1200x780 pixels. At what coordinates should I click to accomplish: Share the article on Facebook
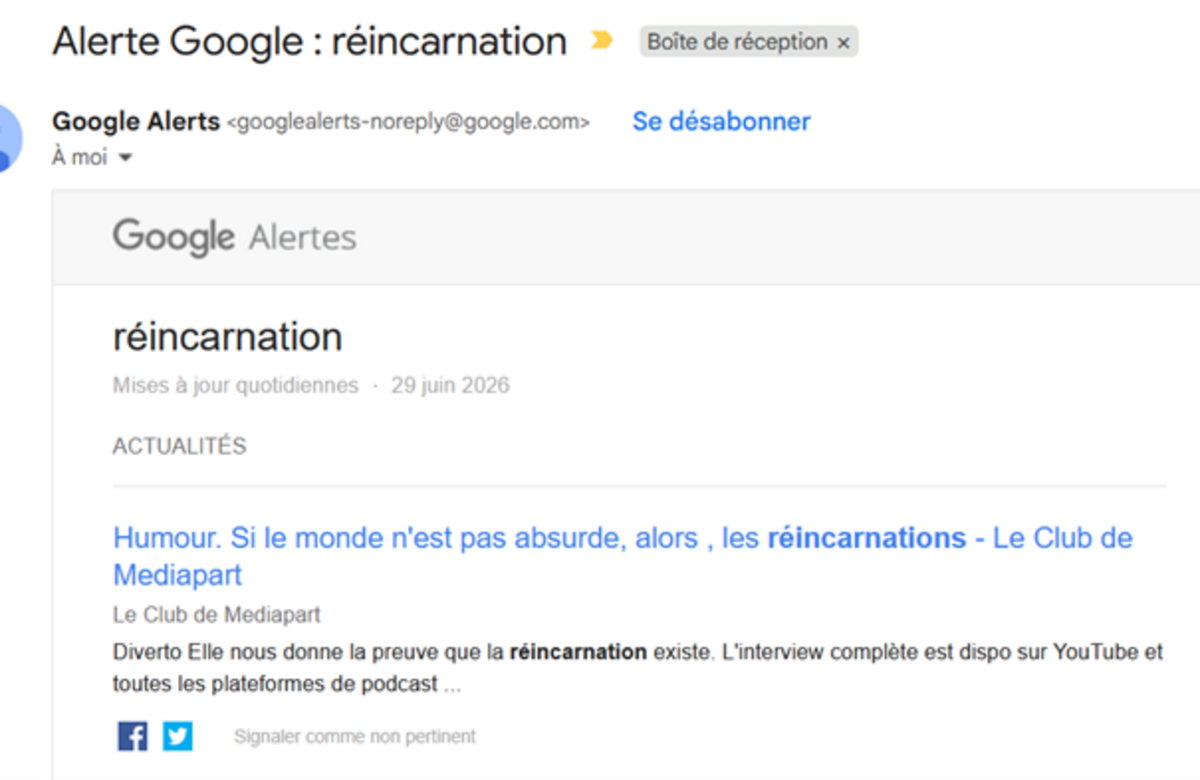coord(132,737)
